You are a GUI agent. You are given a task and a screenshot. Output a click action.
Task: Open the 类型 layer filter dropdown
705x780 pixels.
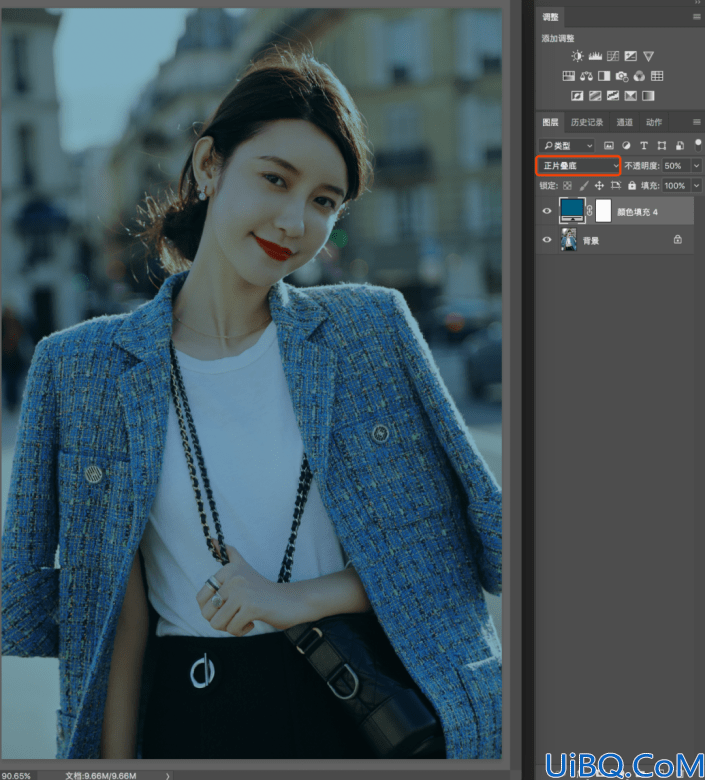[567, 145]
